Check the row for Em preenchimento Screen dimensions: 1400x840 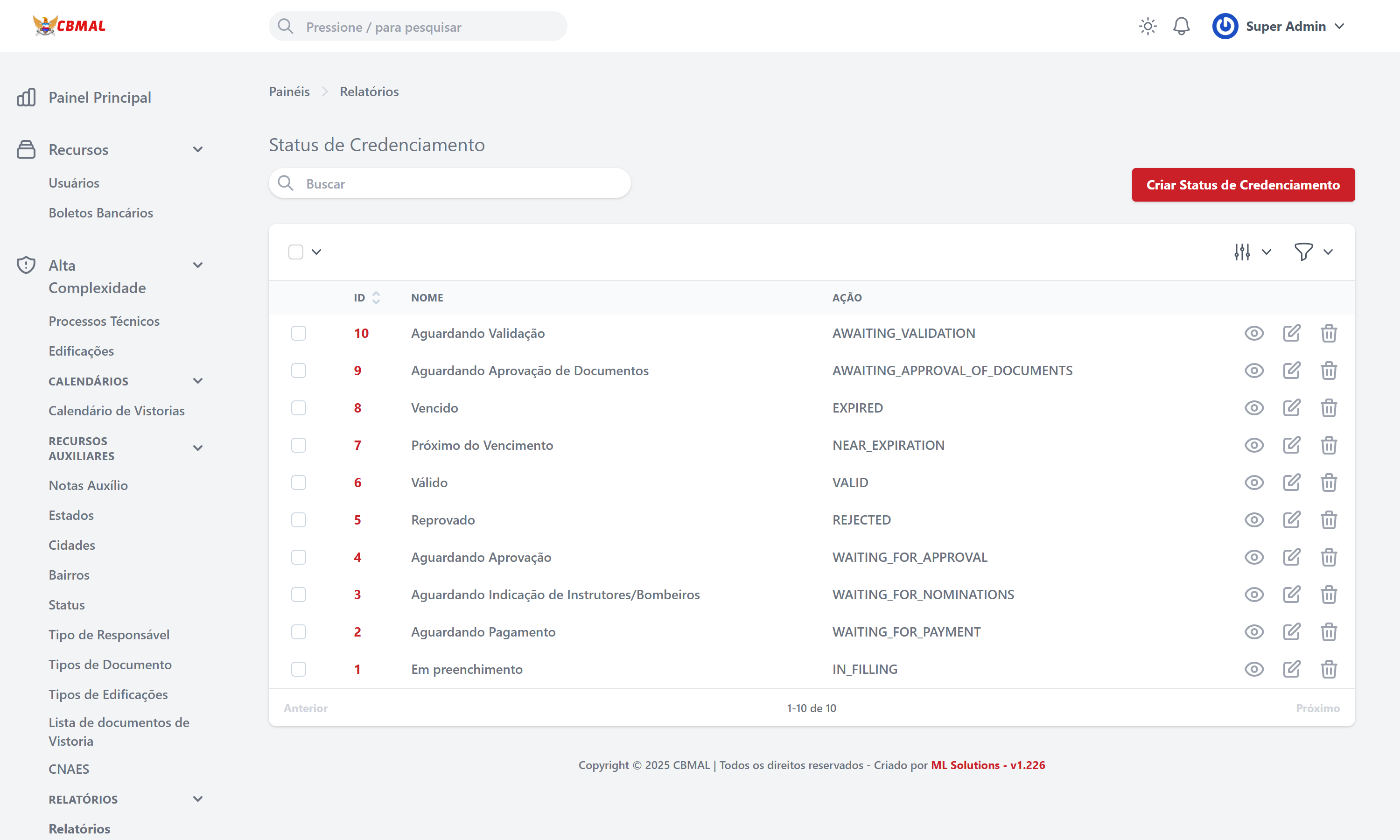298,669
